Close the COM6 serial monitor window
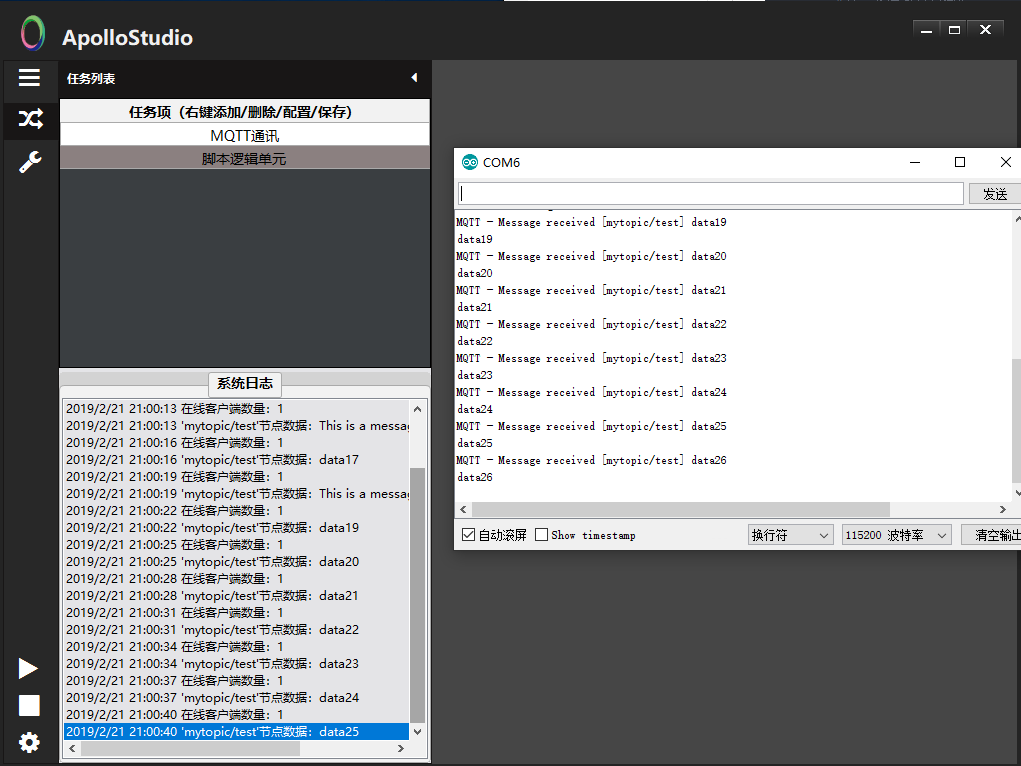 1005,162
